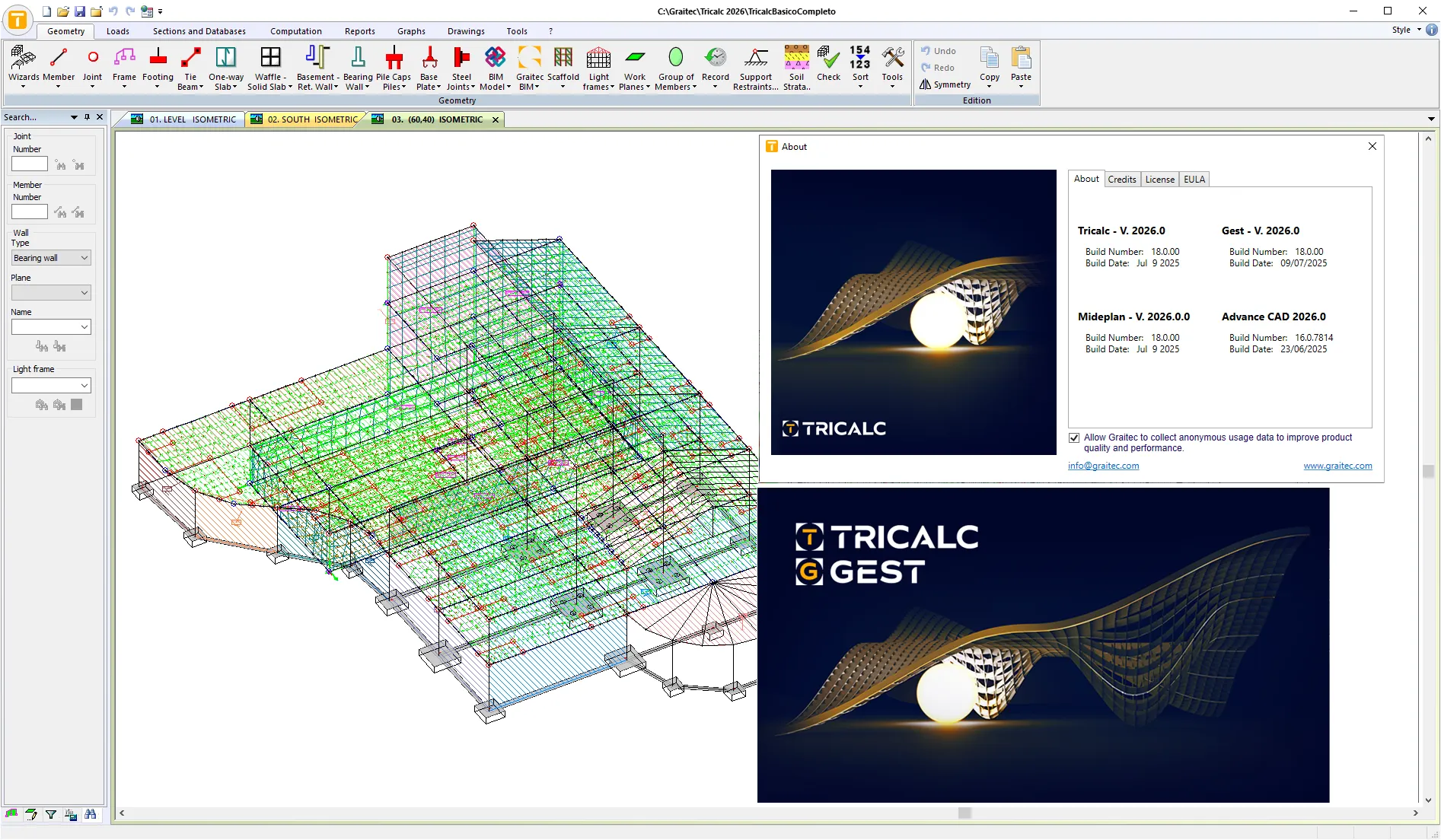Select the Waffle - Solid Slab tool
Screen dimensions: 1441x840
tap(270, 67)
